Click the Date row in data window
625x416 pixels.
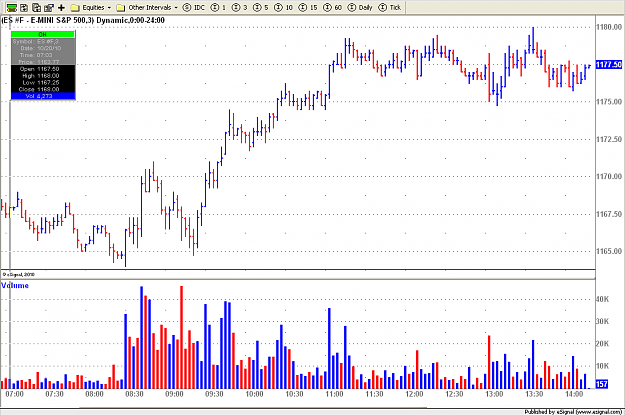pyautogui.click(x=41, y=48)
